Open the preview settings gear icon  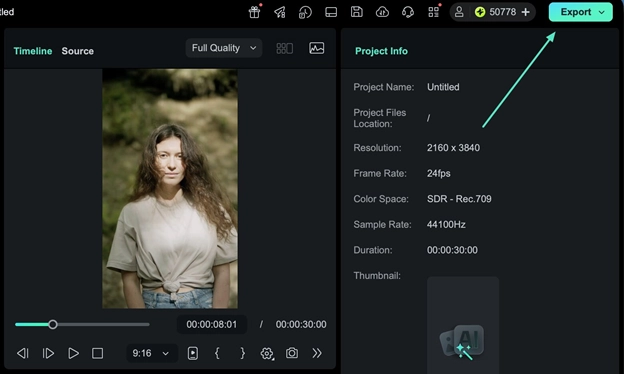pyautogui.click(x=267, y=353)
